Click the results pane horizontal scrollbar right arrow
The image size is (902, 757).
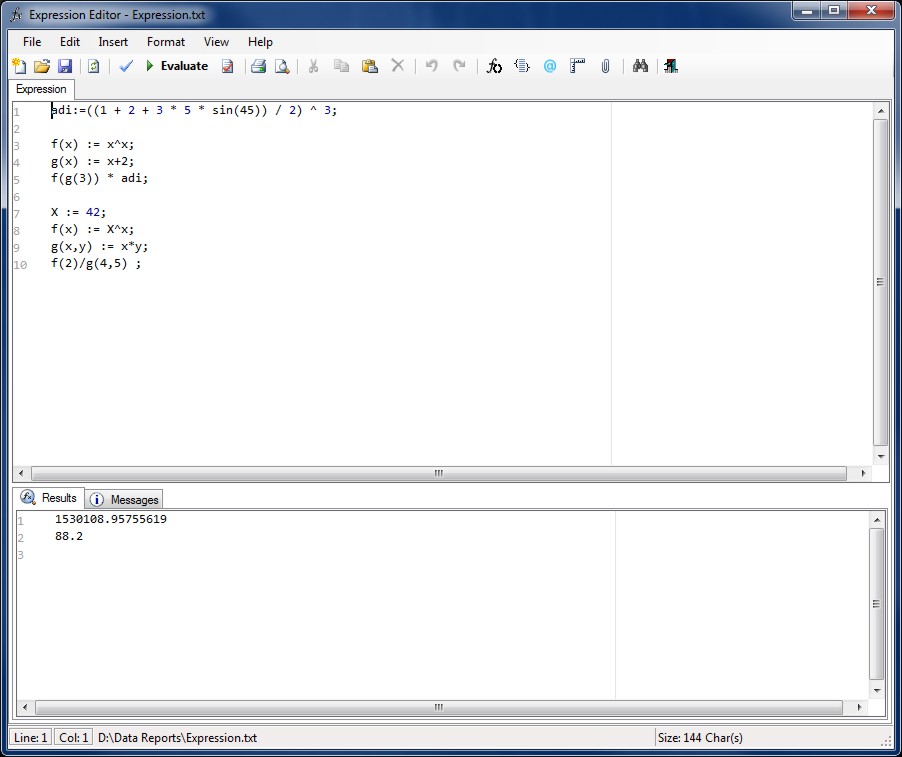pyautogui.click(x=861, y=707)
